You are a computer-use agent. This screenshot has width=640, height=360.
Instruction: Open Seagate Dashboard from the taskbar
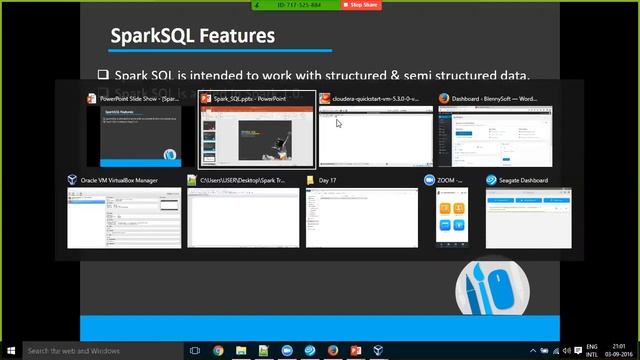[x=310, y=351]
